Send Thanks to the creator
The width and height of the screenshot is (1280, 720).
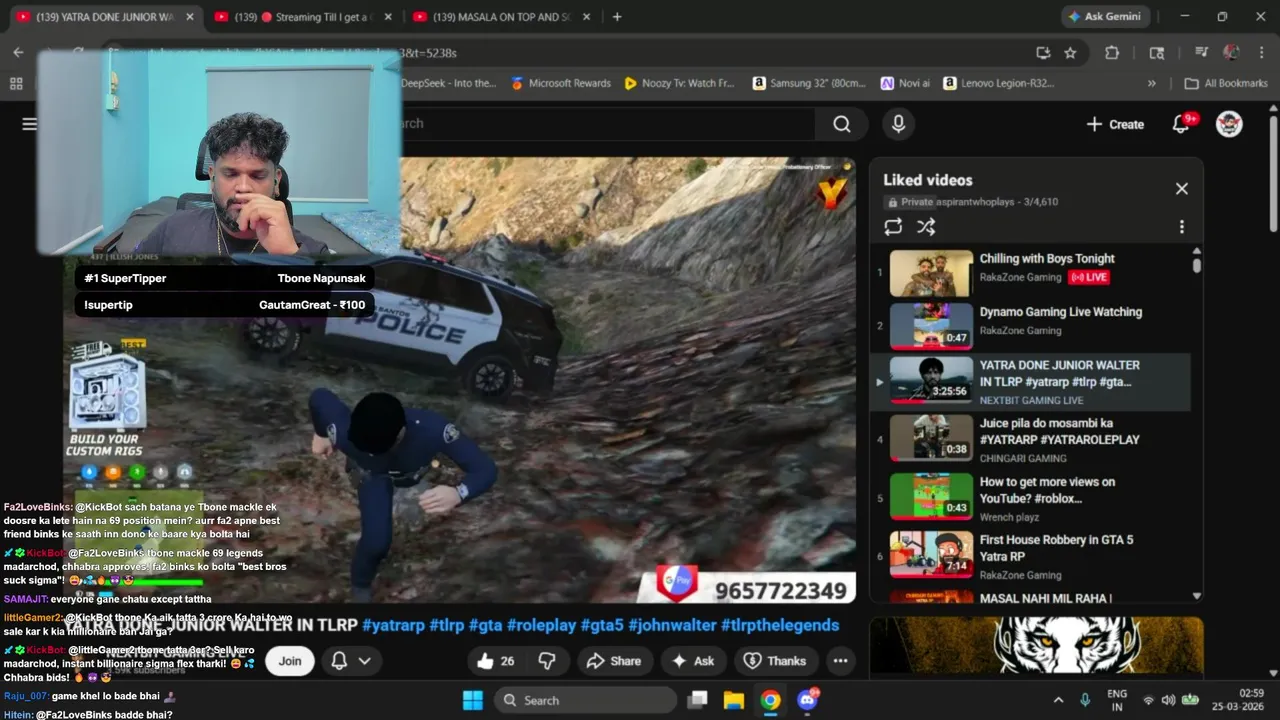tap(775, 661)
